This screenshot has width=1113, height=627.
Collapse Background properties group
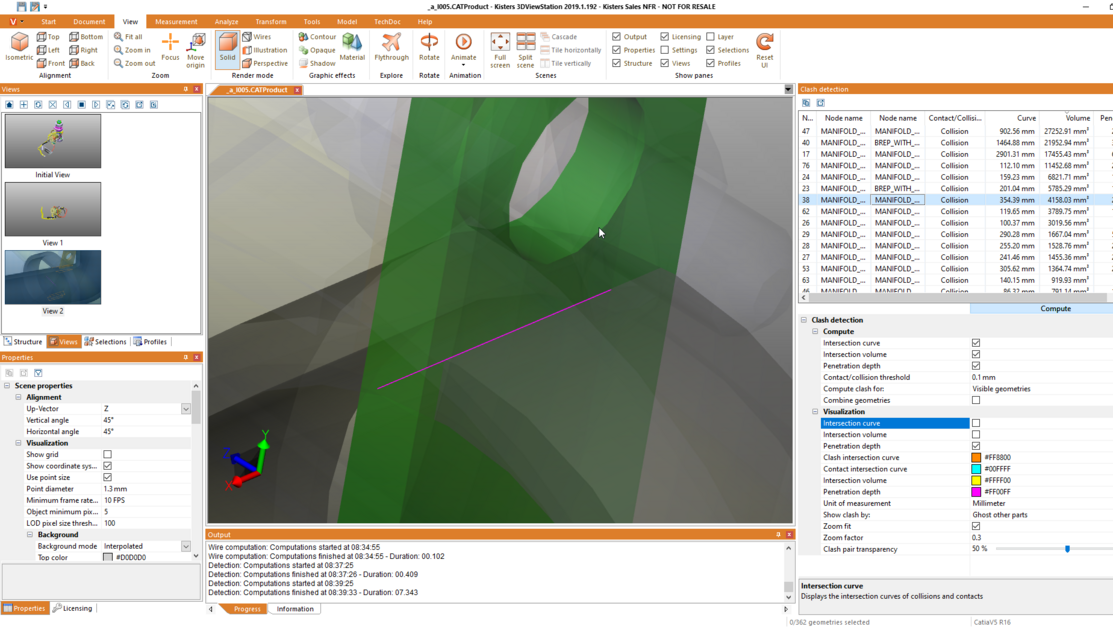pyautogui.click(x=30, y=535)
